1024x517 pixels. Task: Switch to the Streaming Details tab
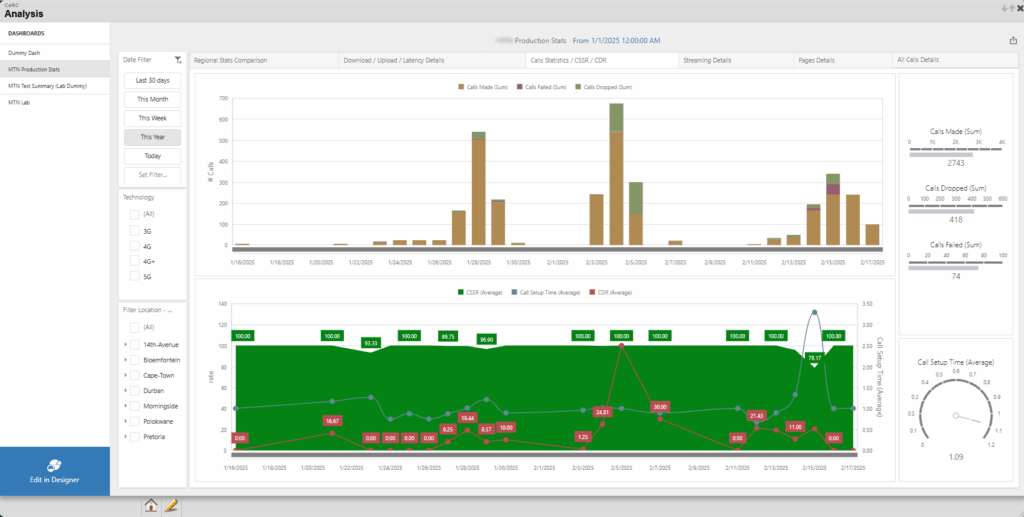(706, 60)
